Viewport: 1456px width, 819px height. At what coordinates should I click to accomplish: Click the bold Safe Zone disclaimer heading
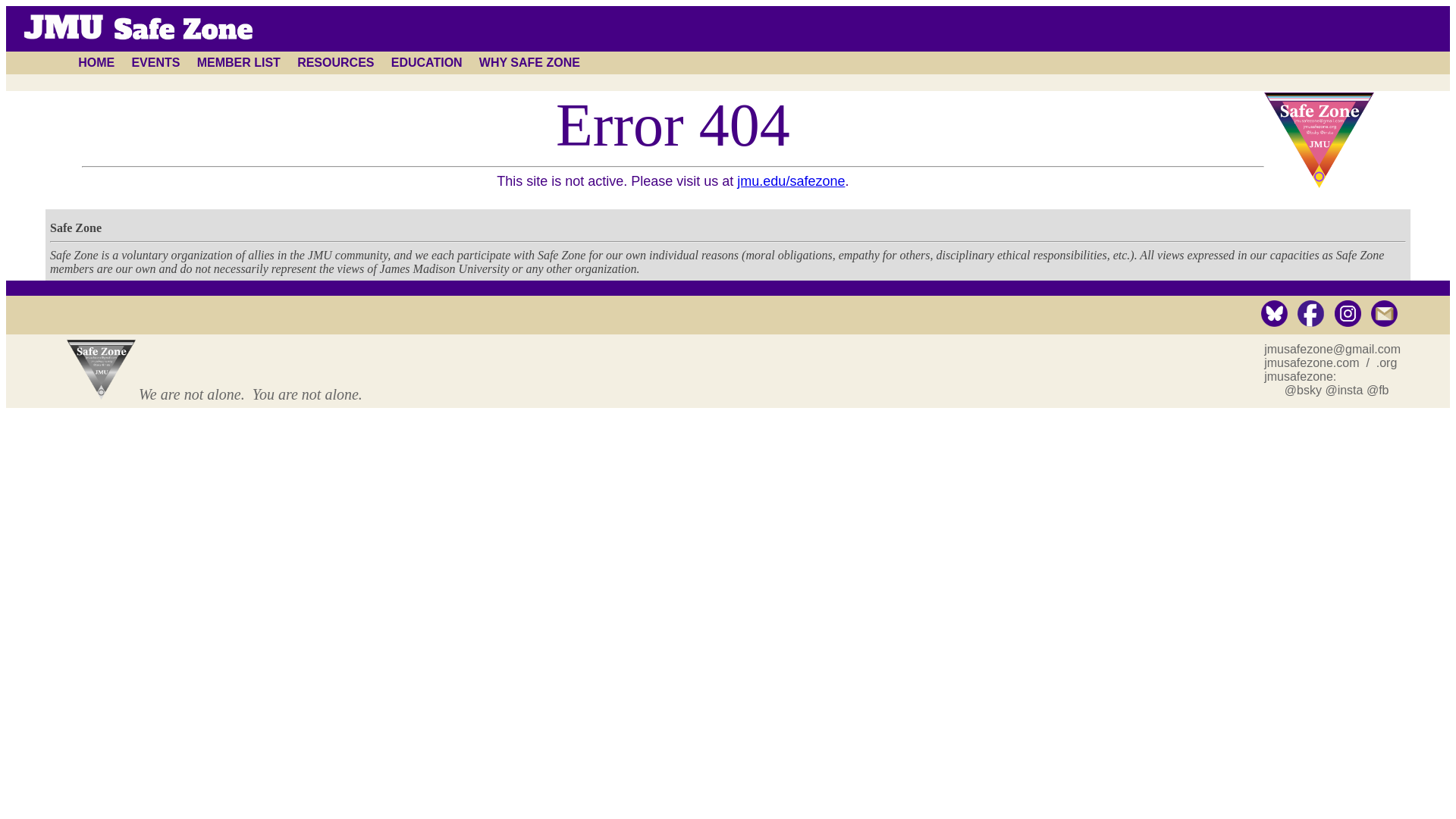click(76, 228)
